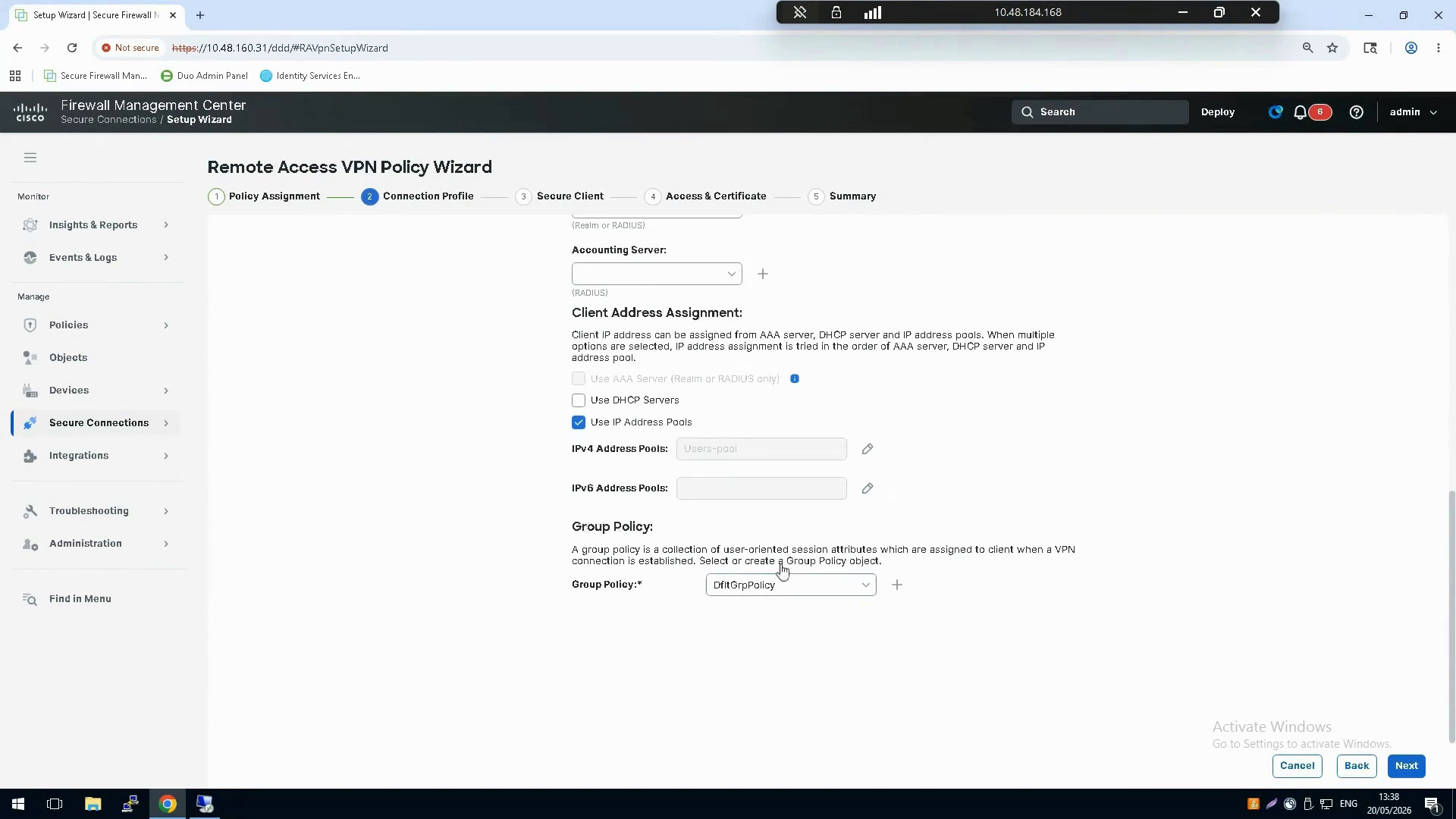The height and width of the screenshot is (819, 1456).
Task: Expand Policies sidebar section
Action: (96, 325)
